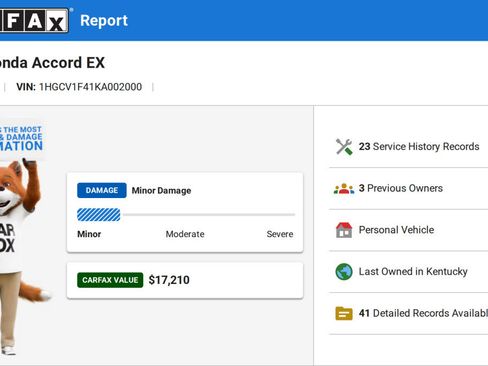Click the yellow folder detailed records icon
This screenshot has width=488, height=366.
[344, 313]
